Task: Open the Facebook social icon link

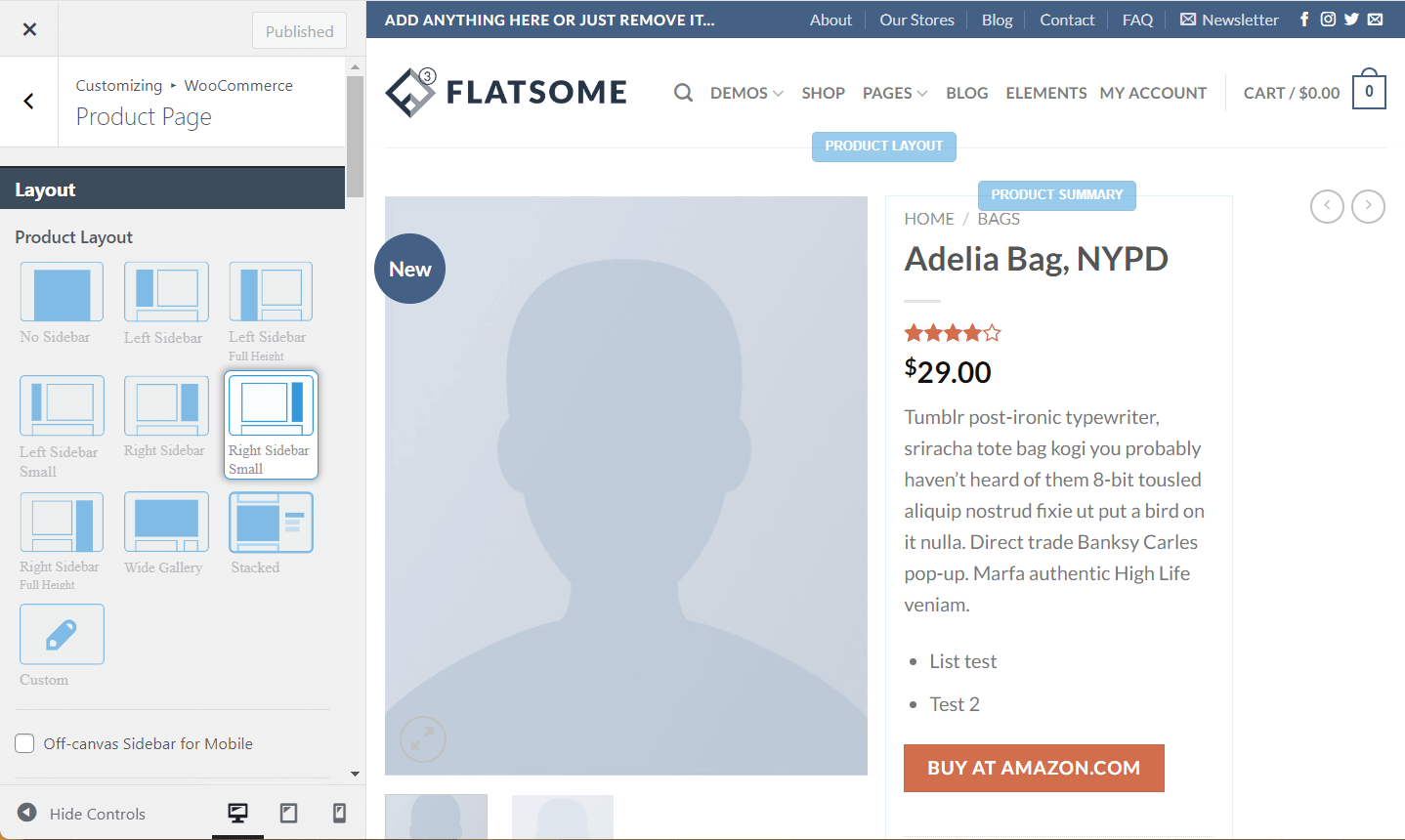Action: tap(1303, 20)
